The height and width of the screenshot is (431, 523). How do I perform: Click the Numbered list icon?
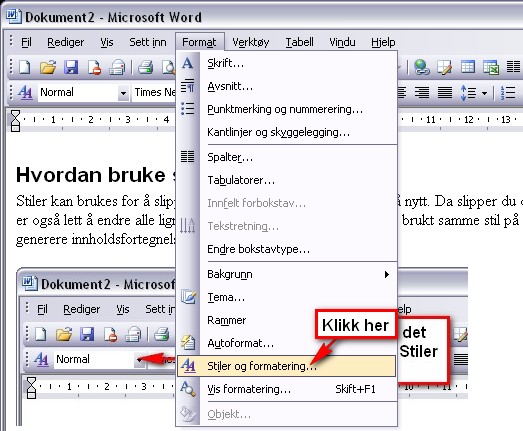click(508, 92)
